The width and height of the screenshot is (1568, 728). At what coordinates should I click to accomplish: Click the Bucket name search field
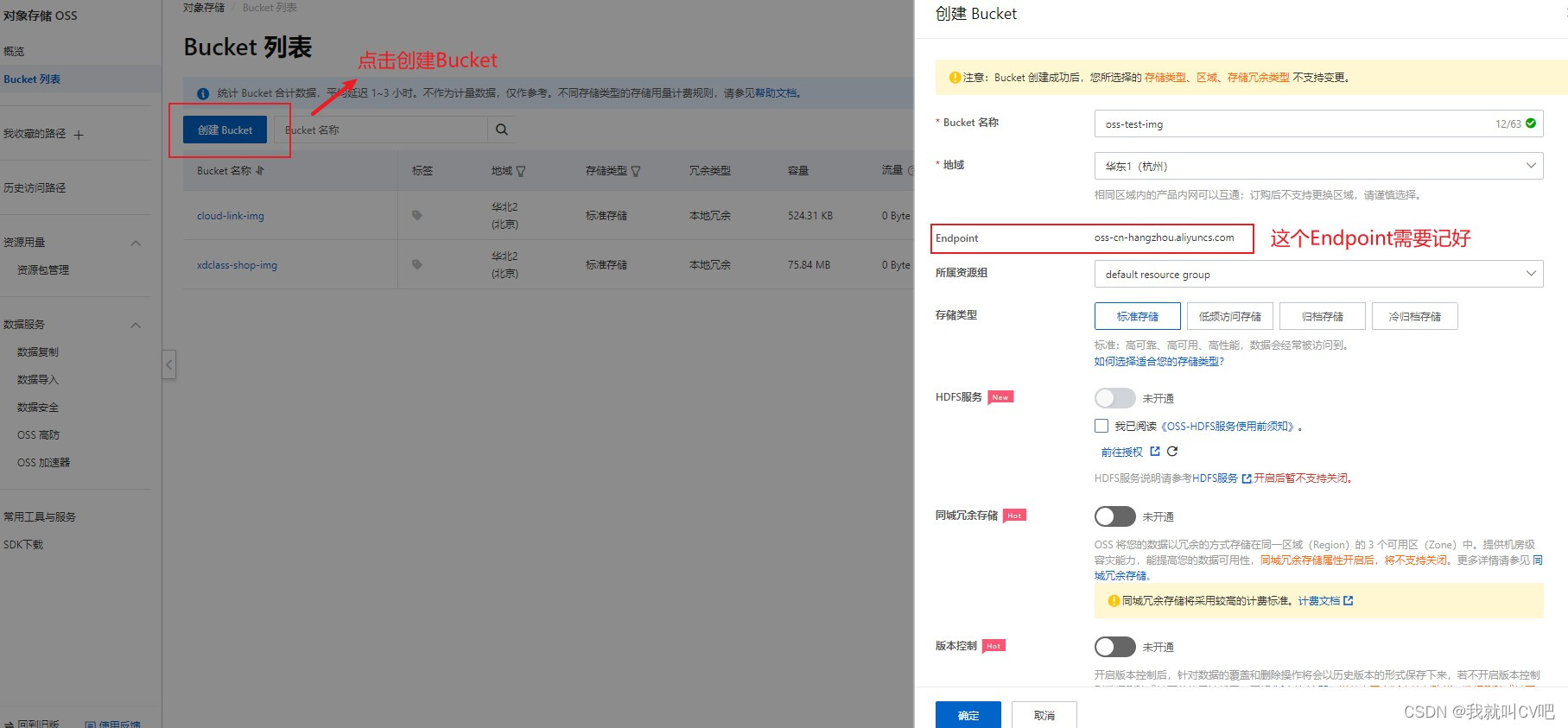point(381,130)
